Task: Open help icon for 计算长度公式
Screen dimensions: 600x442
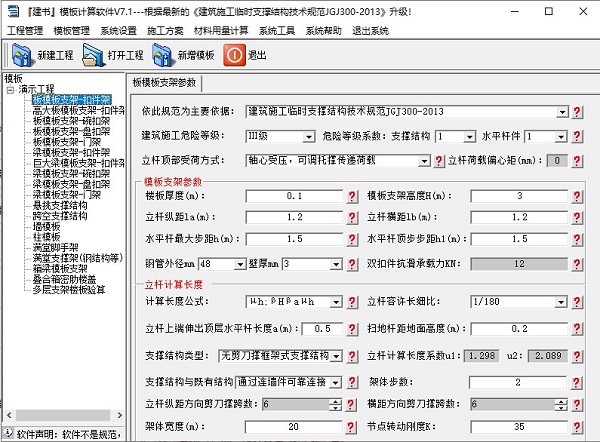Action: (x=352, y=302)
